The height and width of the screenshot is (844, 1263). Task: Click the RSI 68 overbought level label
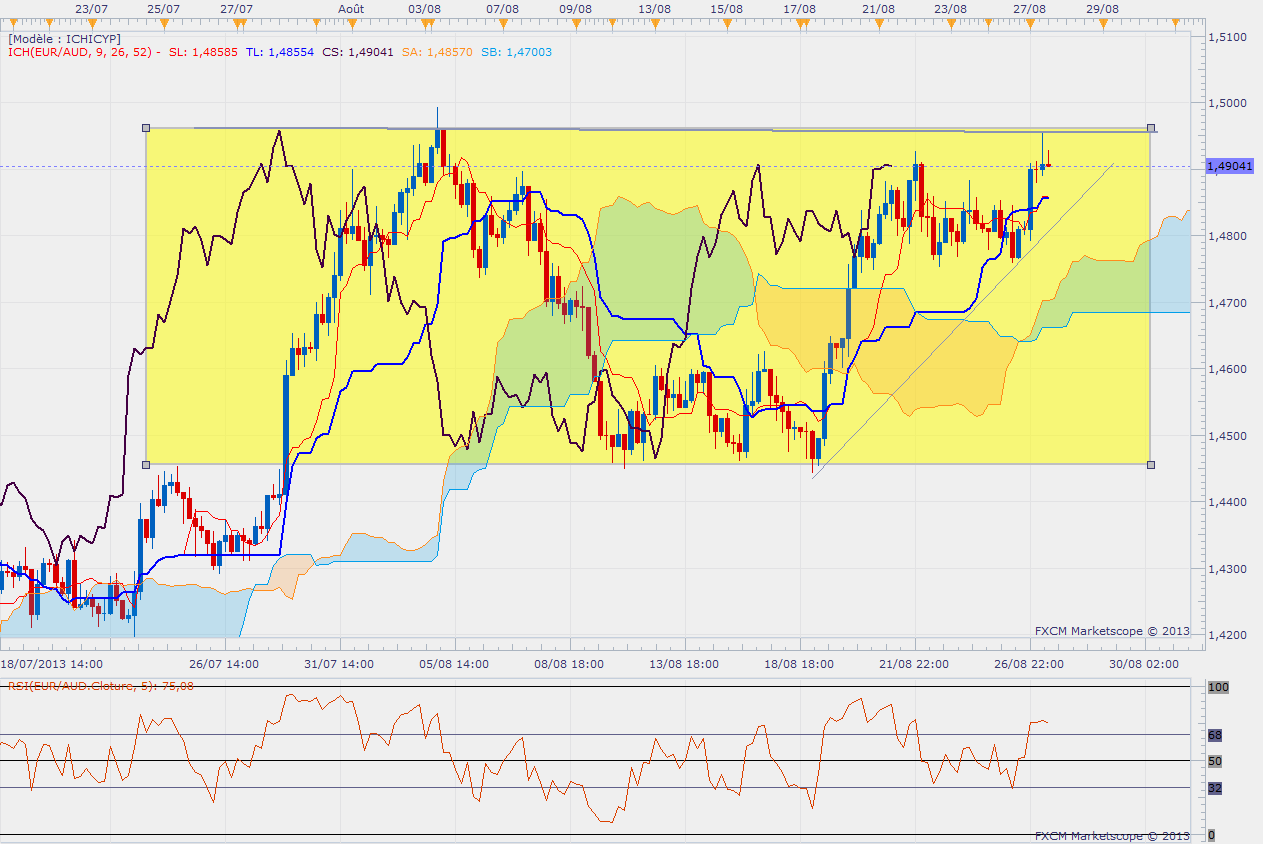pos(1216,735)
